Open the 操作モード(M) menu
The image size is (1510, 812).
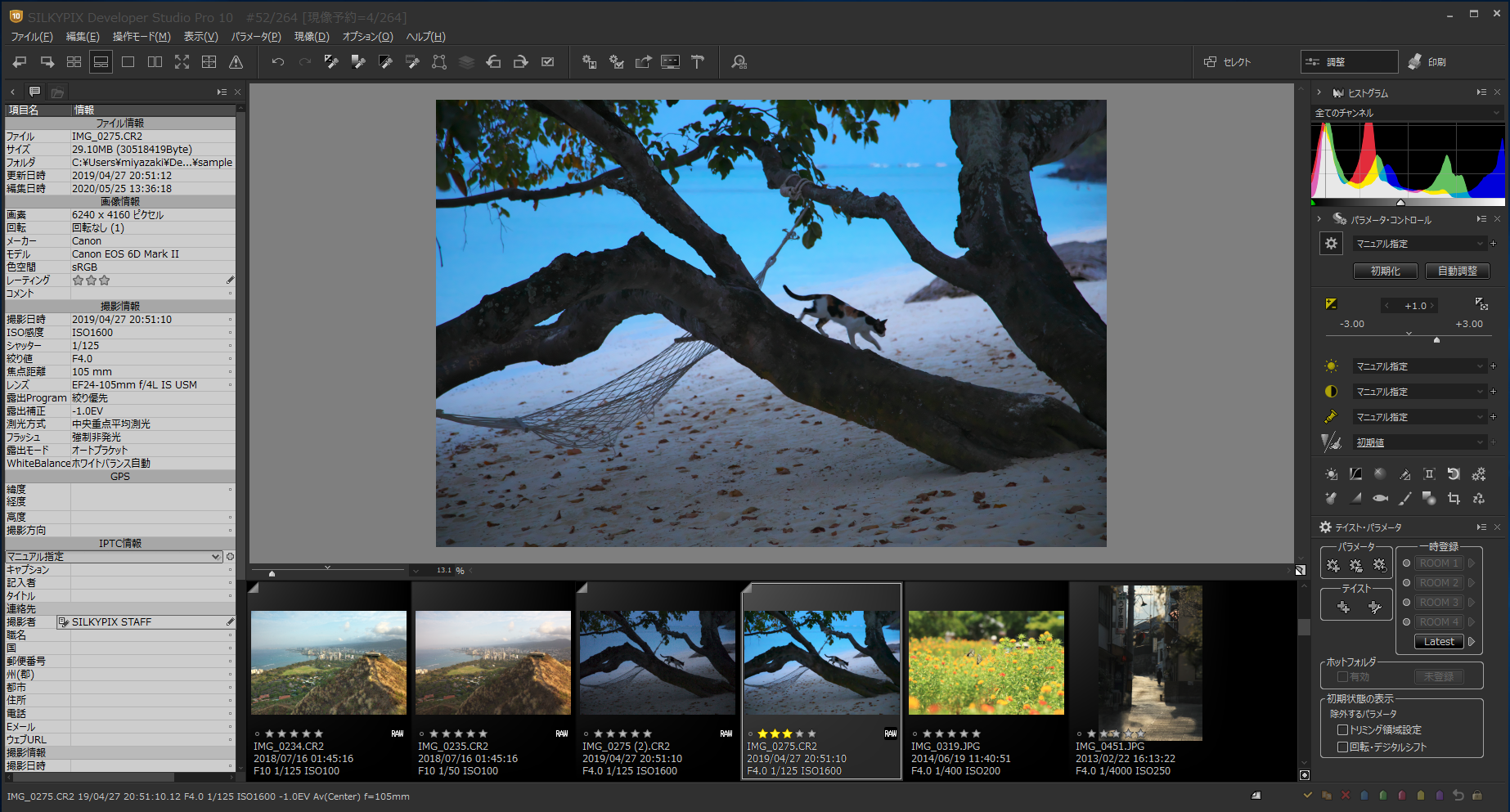(141, 37)
